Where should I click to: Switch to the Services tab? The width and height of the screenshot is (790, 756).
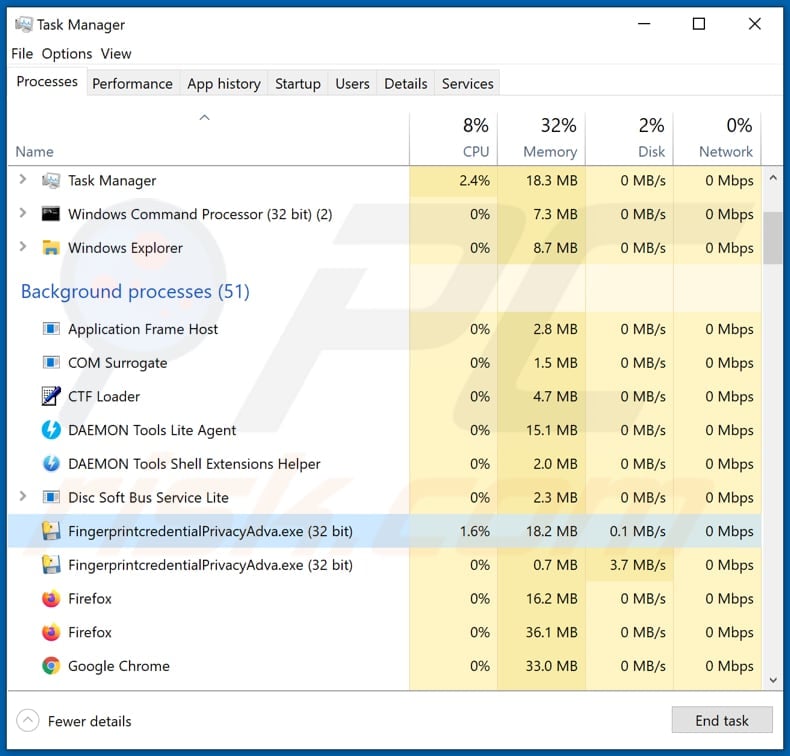point(468,83)
